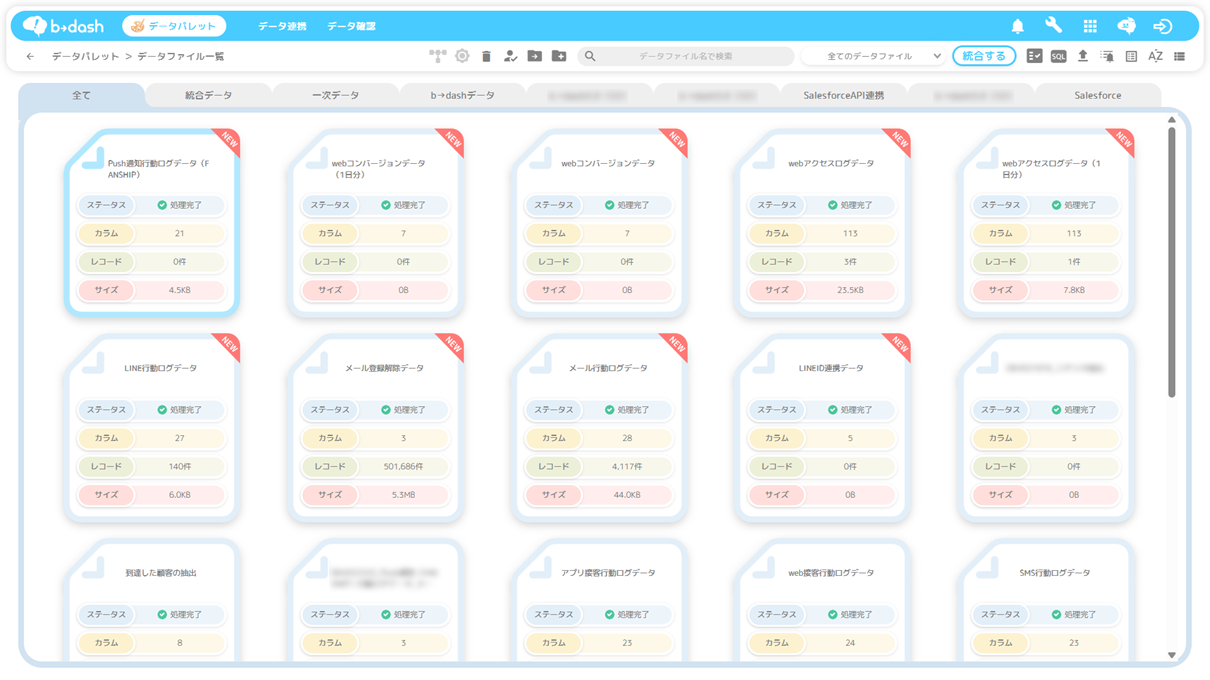
Task: Click the 統合する button
Action: [x=984, y=57]
